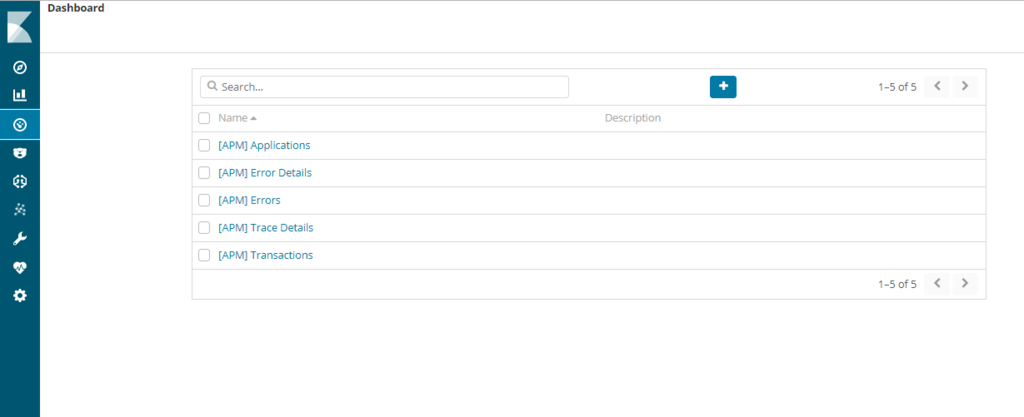Click the bottom next page arrow
The height and width of the screenshot is (417, 1024).
[x=965, y=284]
